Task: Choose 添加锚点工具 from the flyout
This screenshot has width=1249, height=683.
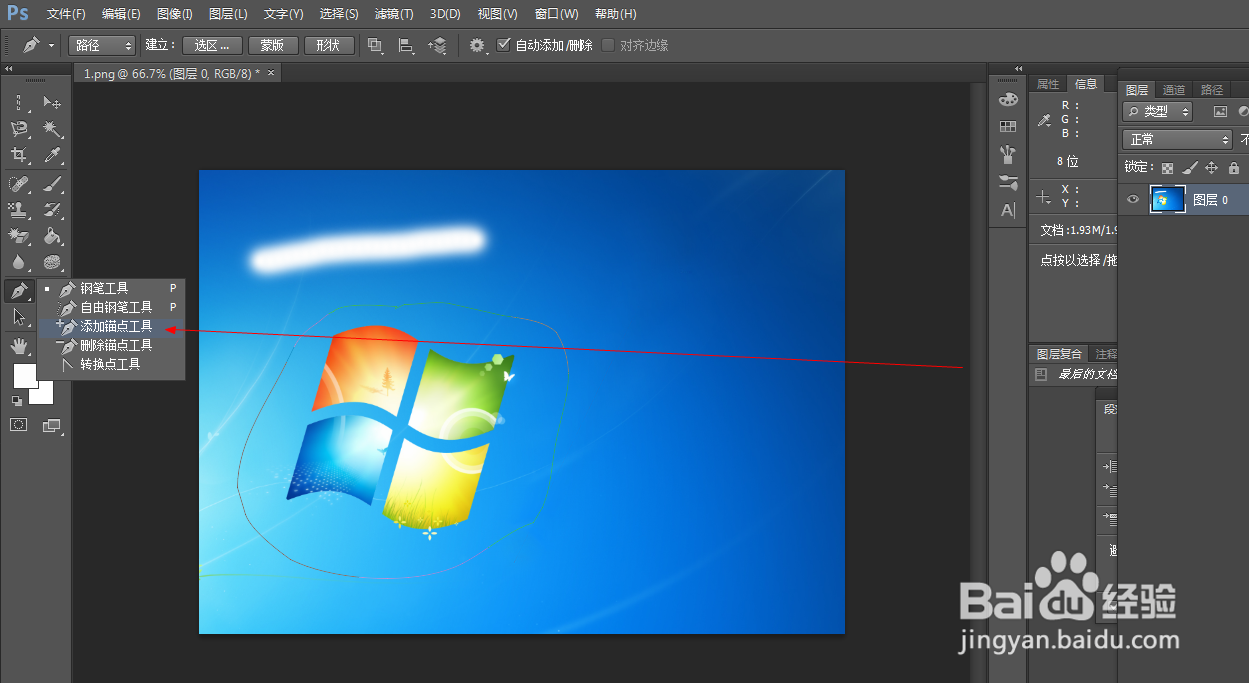Action: 112,326
